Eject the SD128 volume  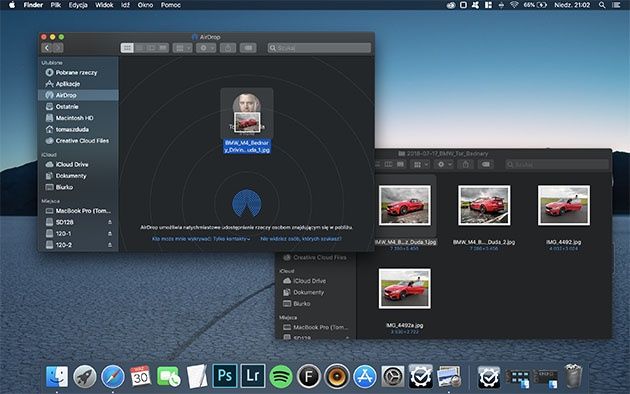pyautogui.click(x=110, y=222)
